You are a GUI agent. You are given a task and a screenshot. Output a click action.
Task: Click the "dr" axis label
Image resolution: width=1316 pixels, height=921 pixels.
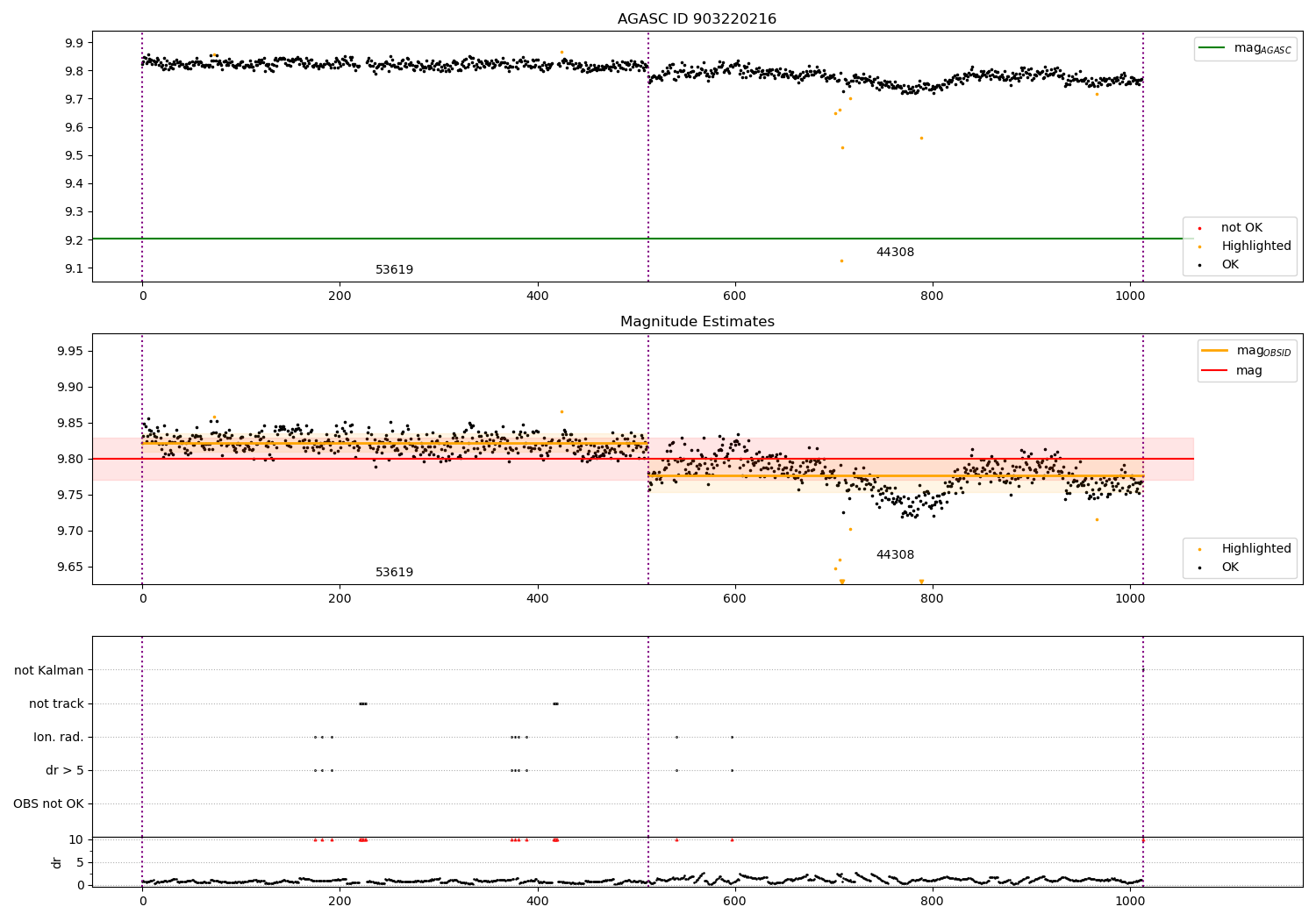pos(57,862)
